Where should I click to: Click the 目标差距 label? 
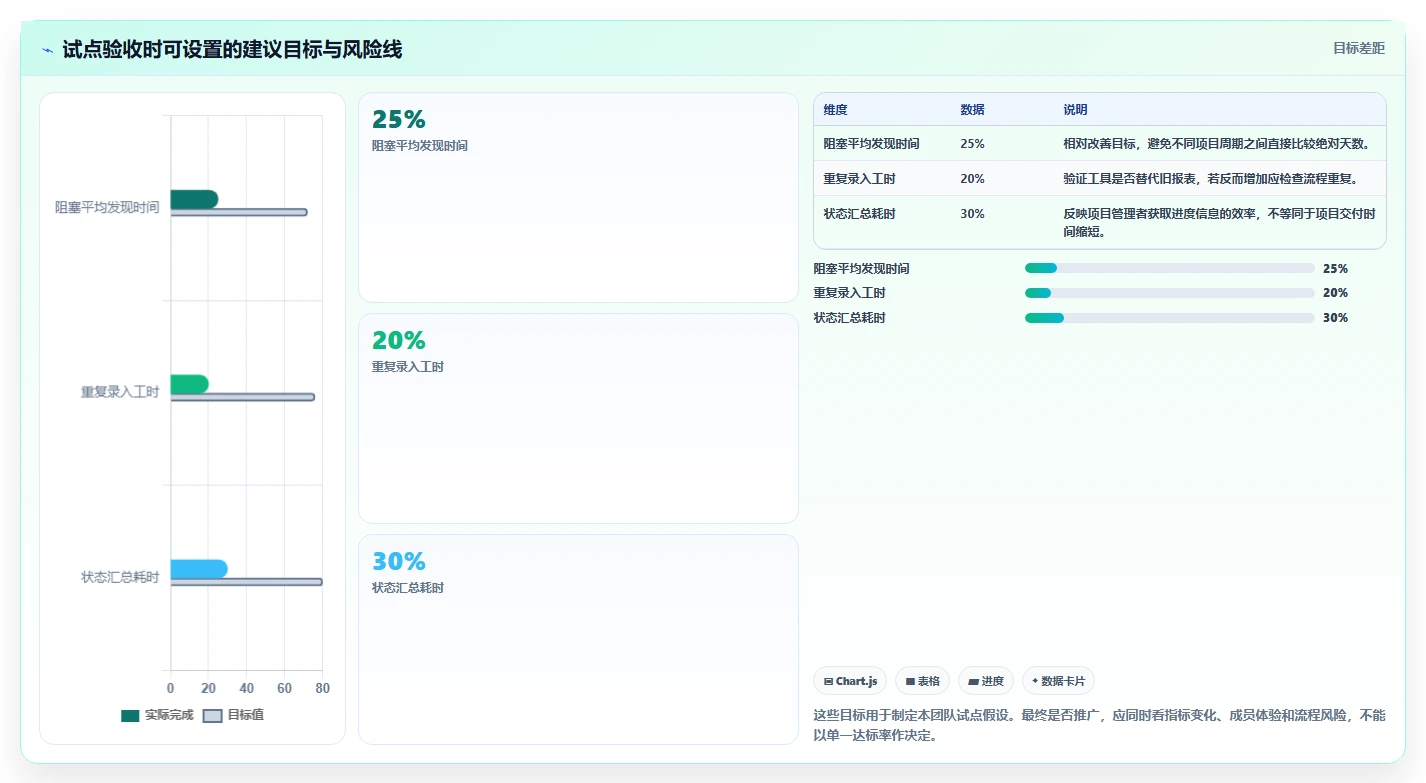pyautogui.click(x=1359, y=48)
